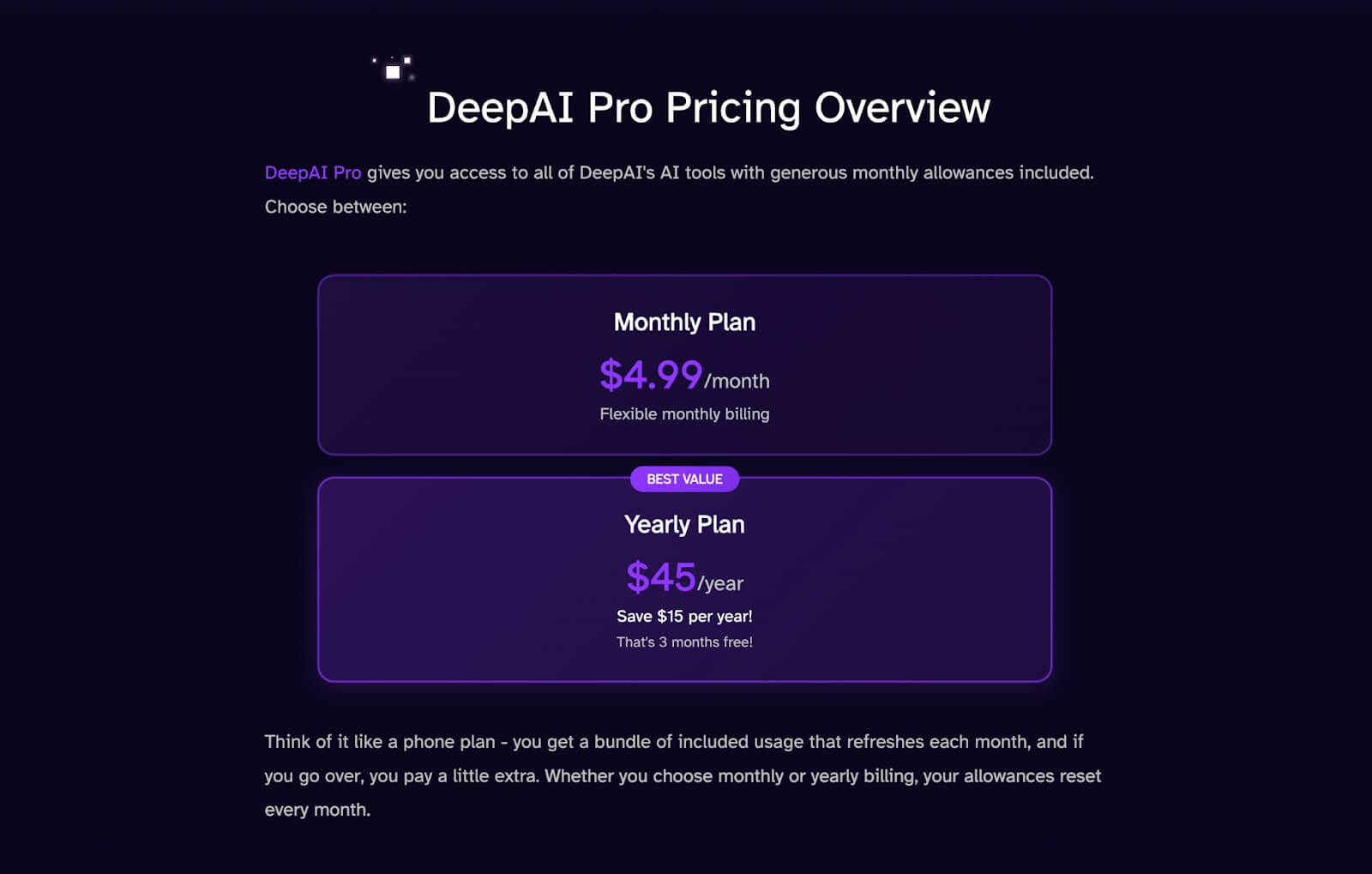This screenshot has width=1372, height=874.
Task: Open the DeepAI Pro purple link
Action: click(x=313, y=173)
